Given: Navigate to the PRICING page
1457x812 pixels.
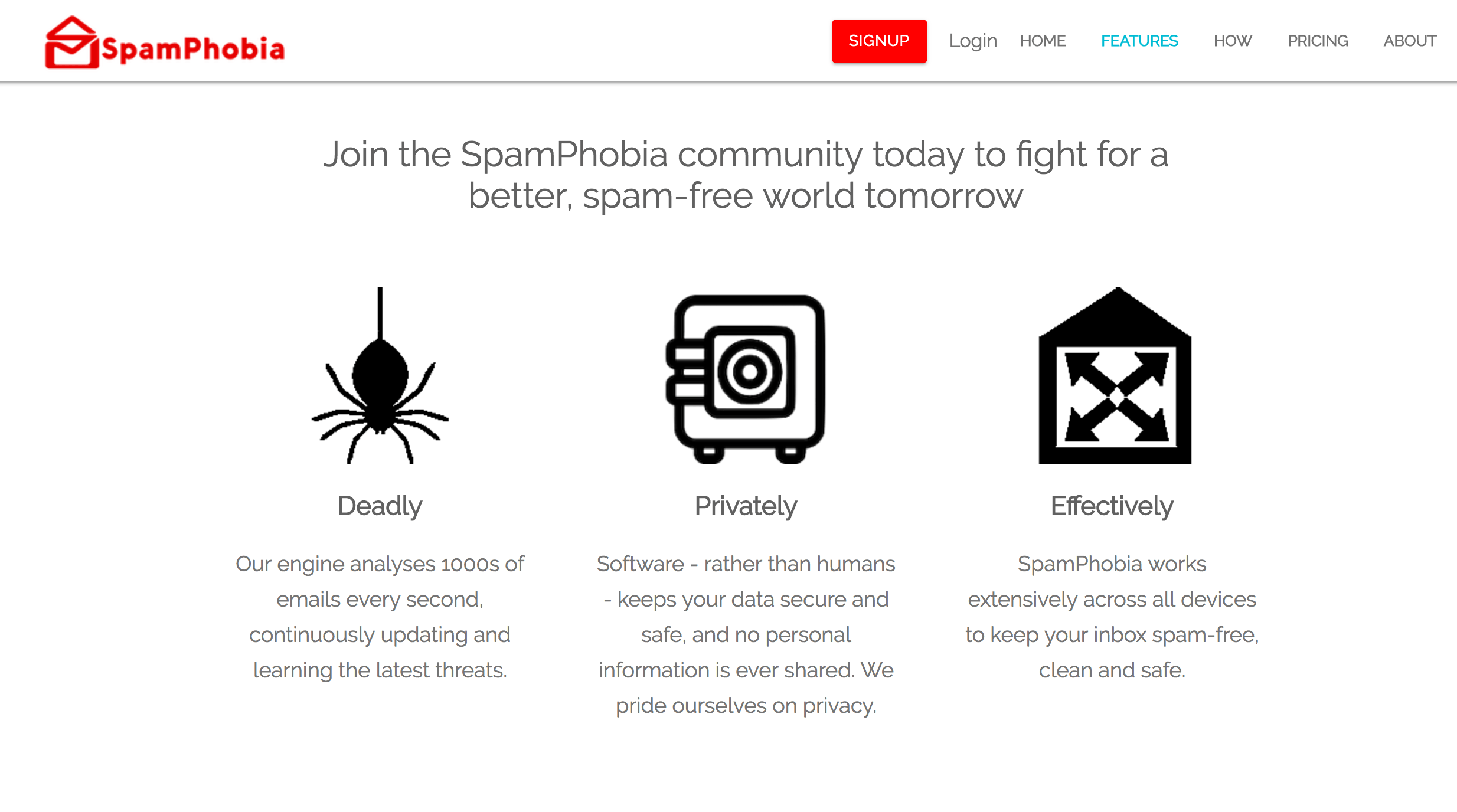Looking at the screenshot, I should tap(1318, 41).
